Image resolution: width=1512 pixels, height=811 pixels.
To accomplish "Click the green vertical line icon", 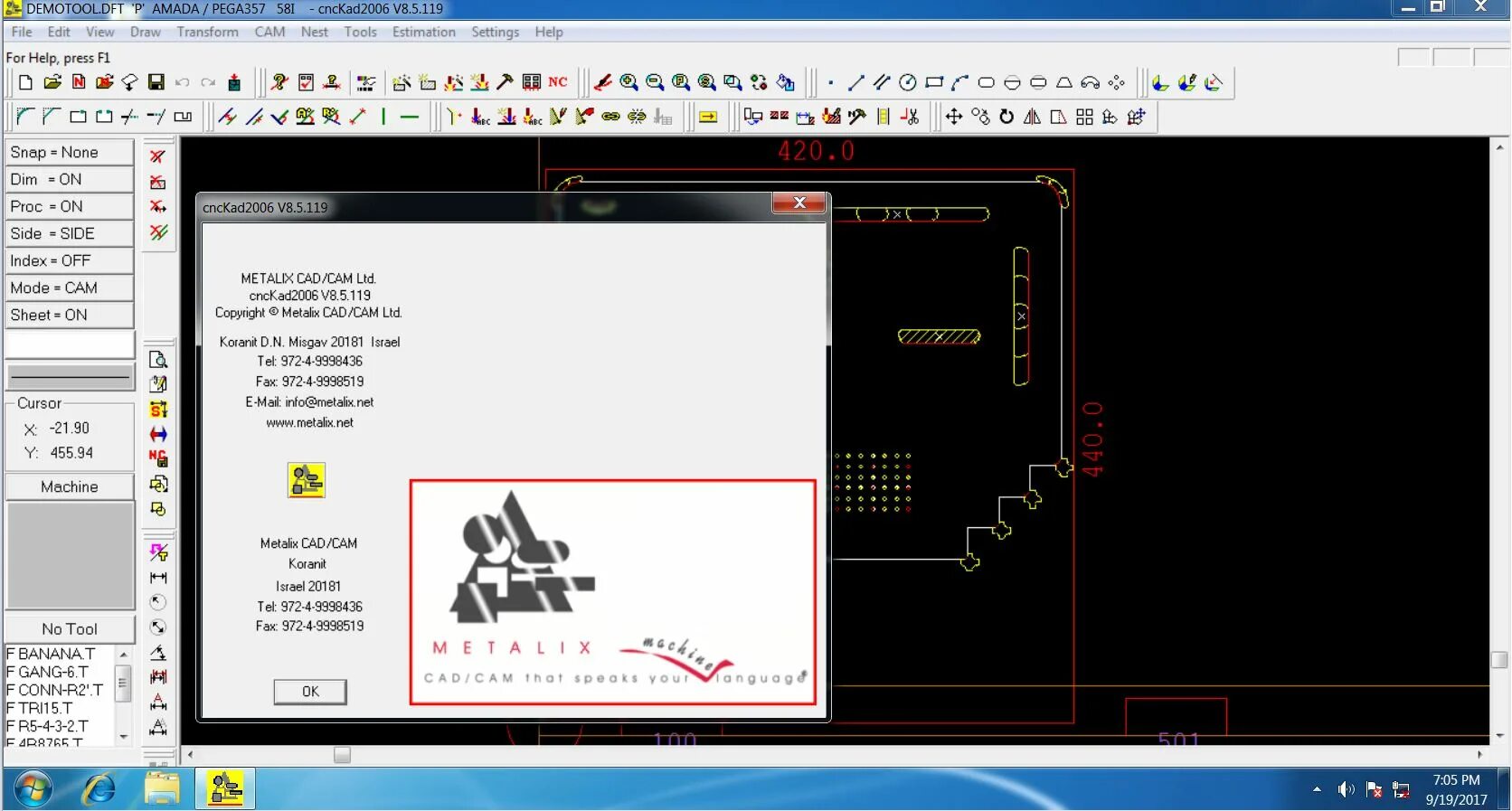I will click(x=383, y=117).
